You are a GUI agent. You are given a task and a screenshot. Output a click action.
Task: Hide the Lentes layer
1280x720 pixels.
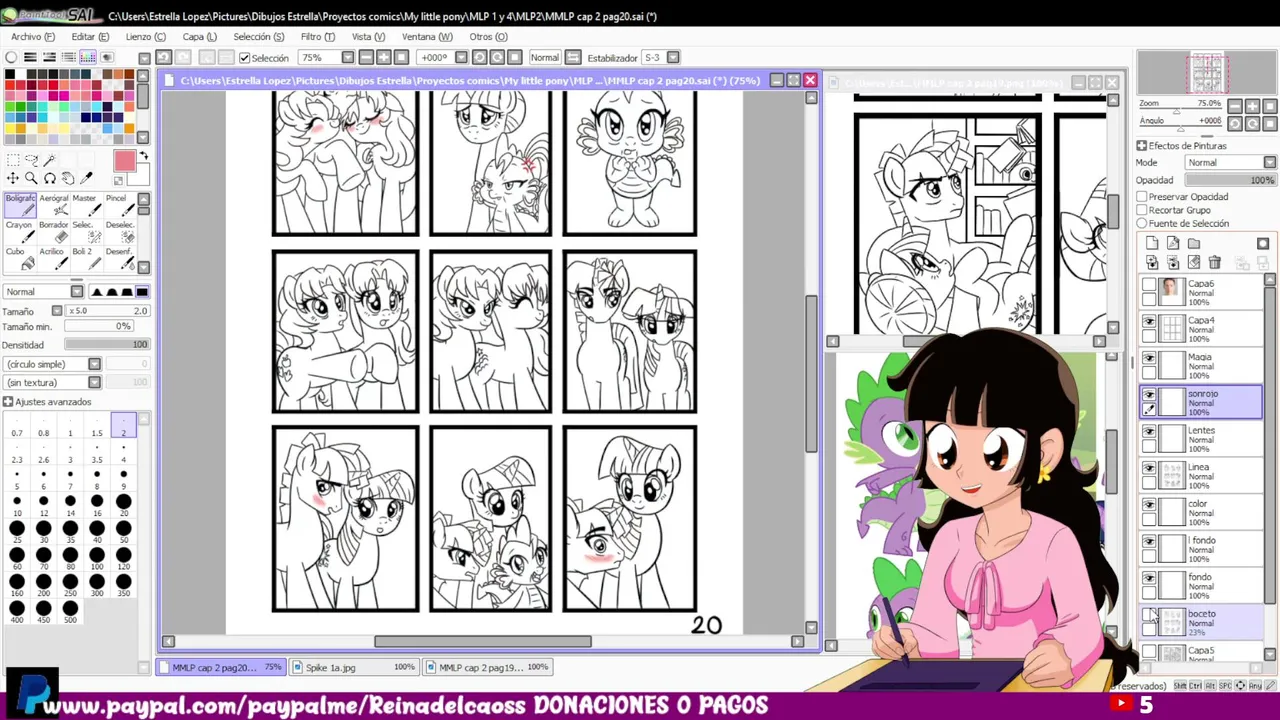coord(1149,432)
